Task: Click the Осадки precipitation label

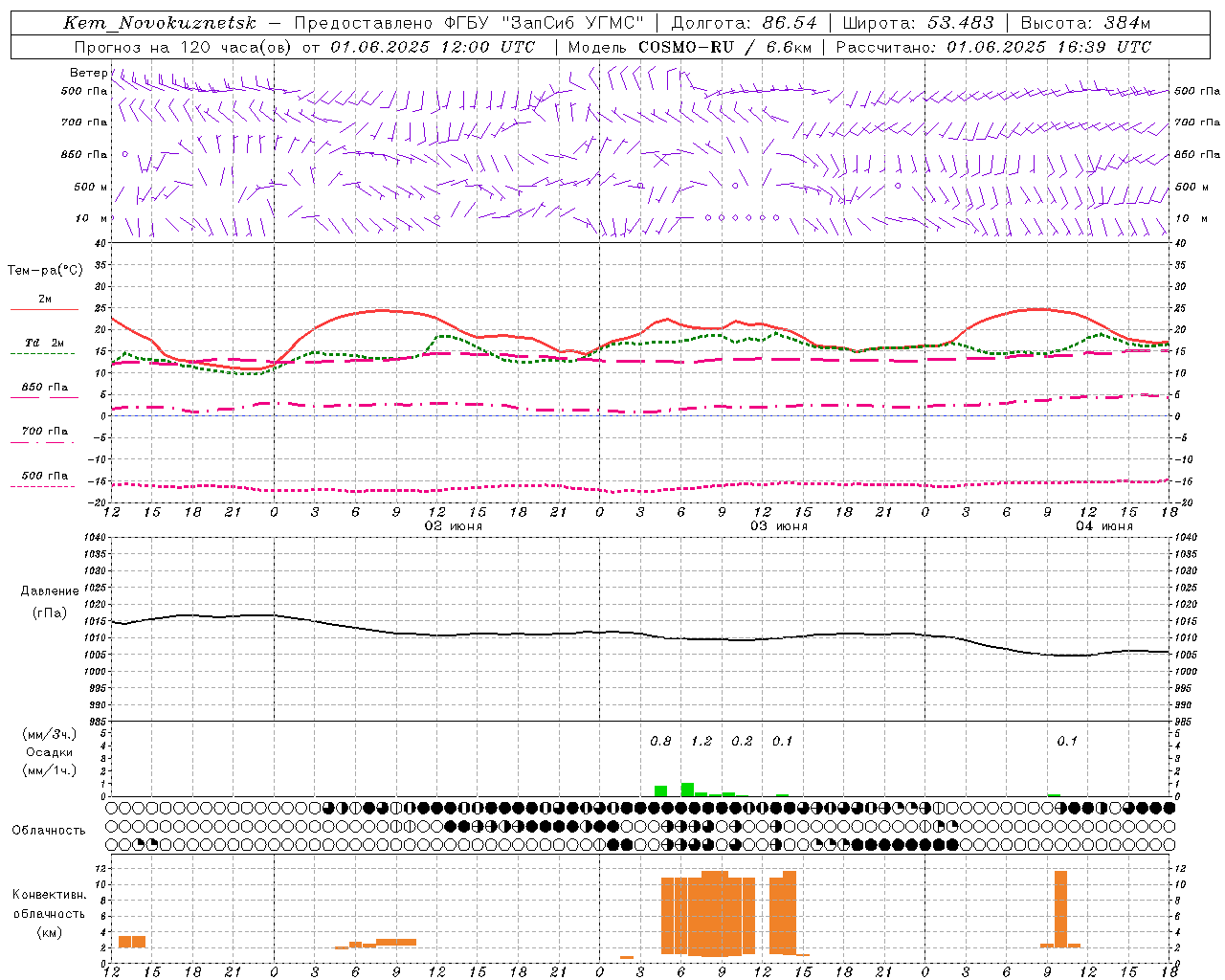Action: click(49, 752)
